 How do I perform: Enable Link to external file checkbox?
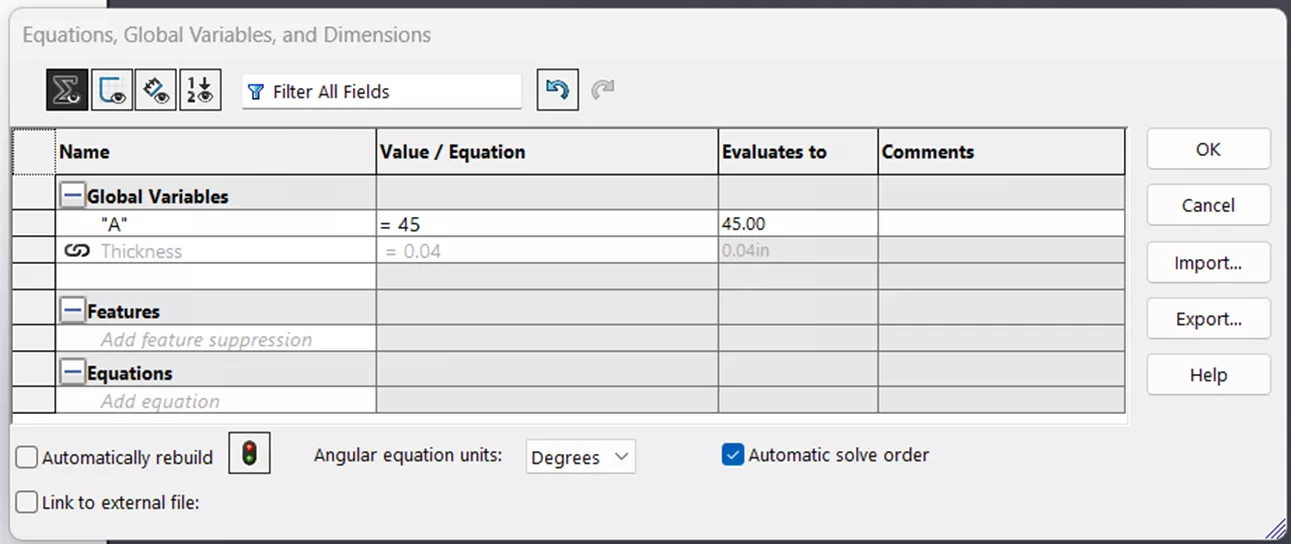(x=28, y=502)
